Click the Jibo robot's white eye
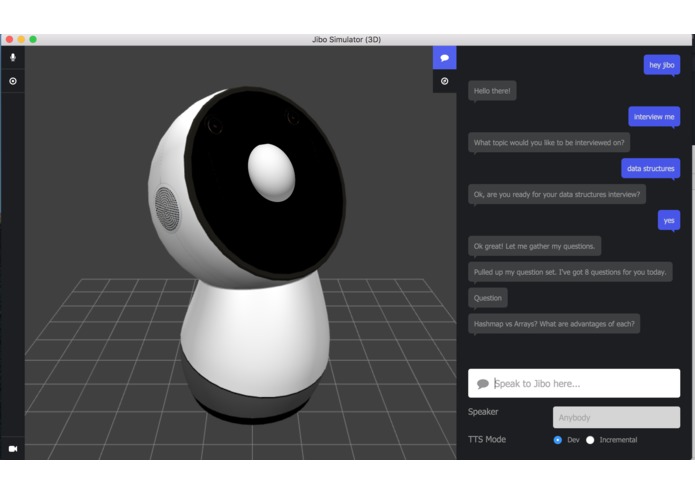This screenshot has height=494, width=695. [x=271, y=172]
